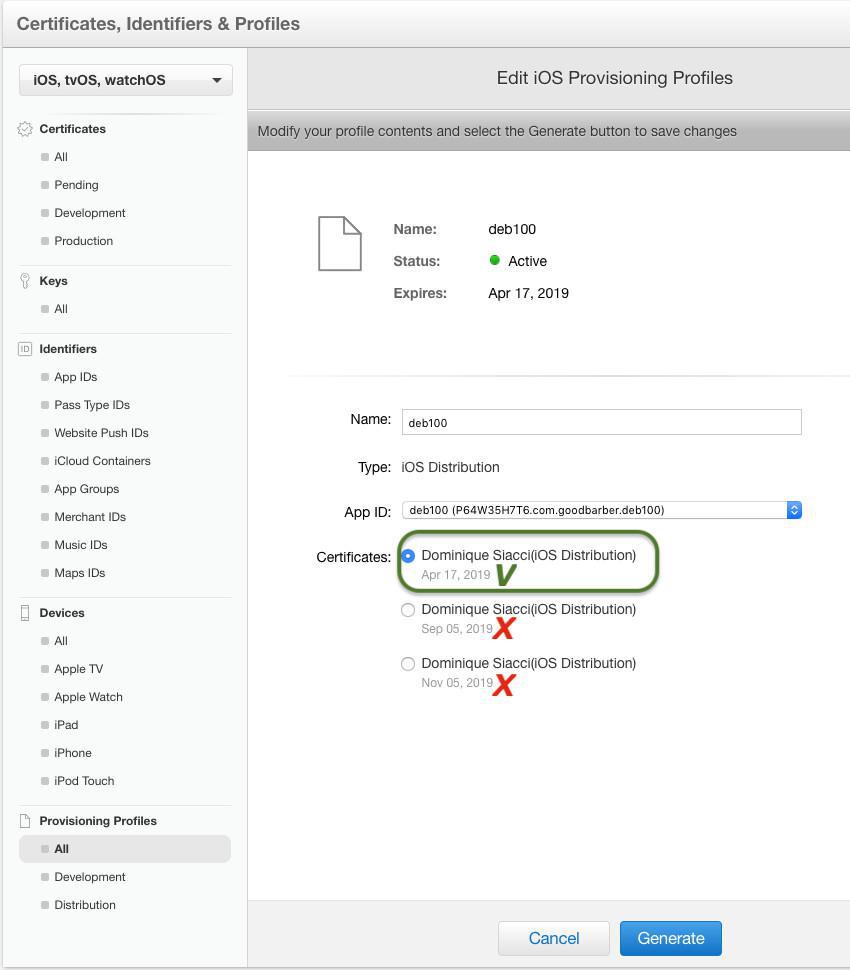Viewport: 850px width, 970px height.
Task: Click the Keys section key icon
Action: pyautogui.click(x=25, y=281)
